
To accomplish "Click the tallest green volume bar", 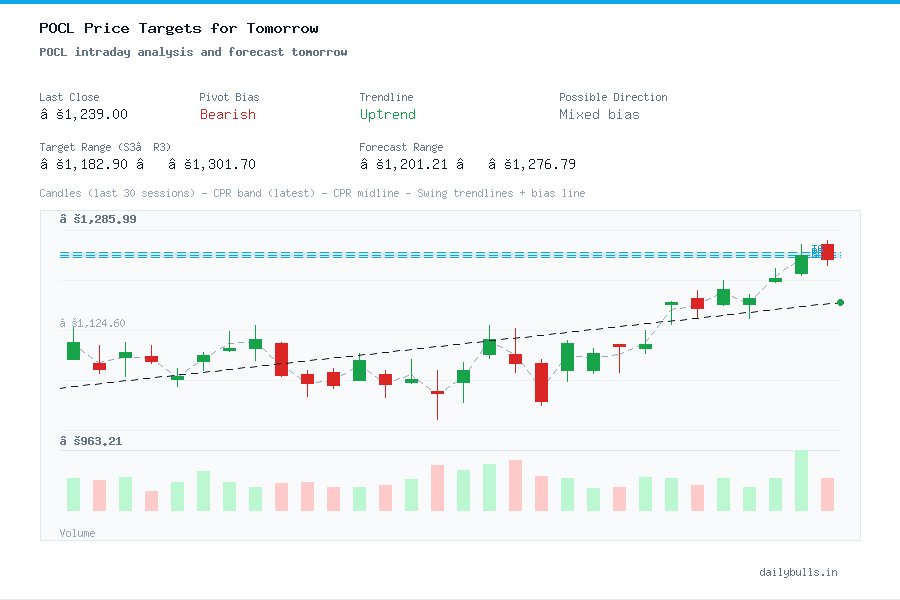I will click(801, 480).
